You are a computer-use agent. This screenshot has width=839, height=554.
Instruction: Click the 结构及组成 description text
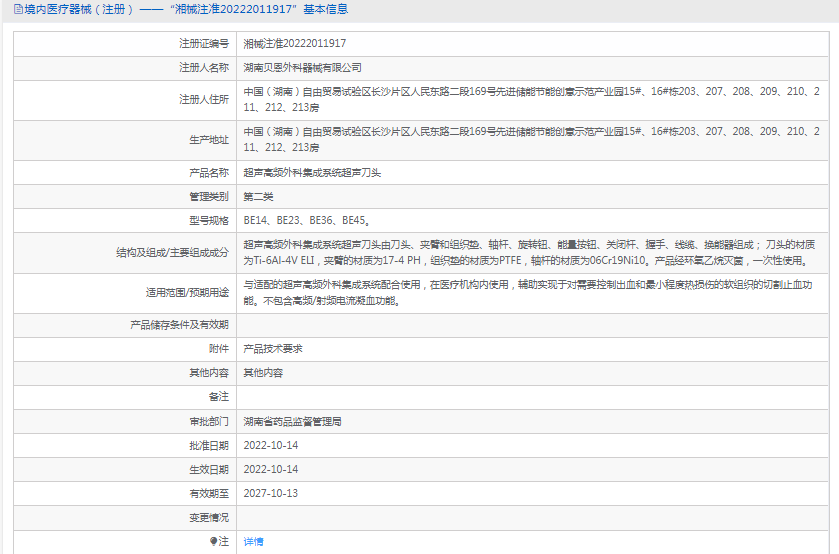point(529,253)
